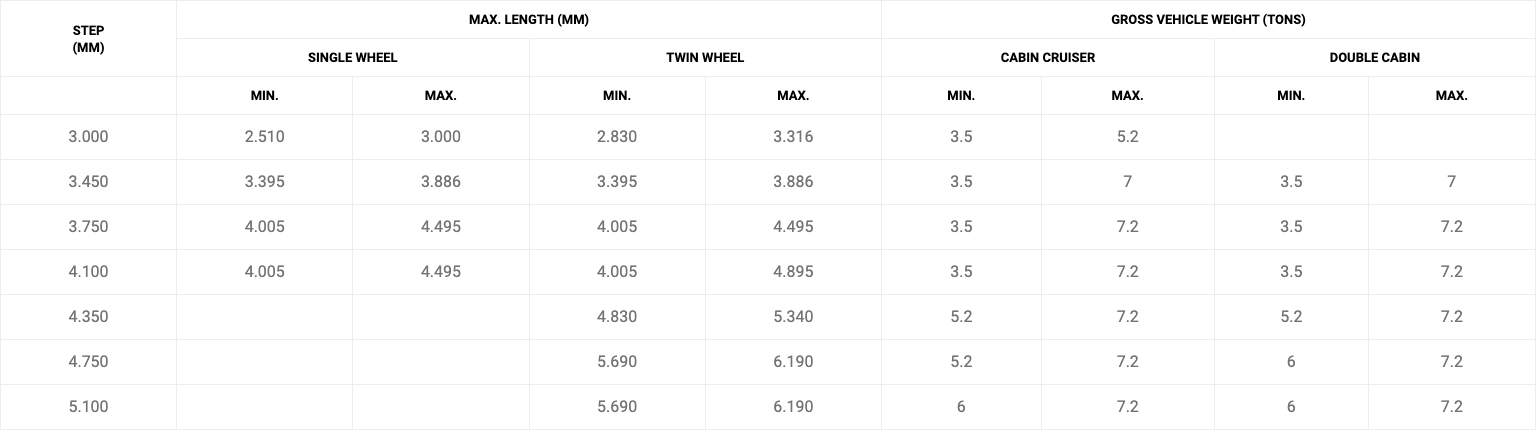This screenshot has width=1536, height=434.
Task: Click the 4.830 twin wheel minimum cell
Action: coord(616,317)
